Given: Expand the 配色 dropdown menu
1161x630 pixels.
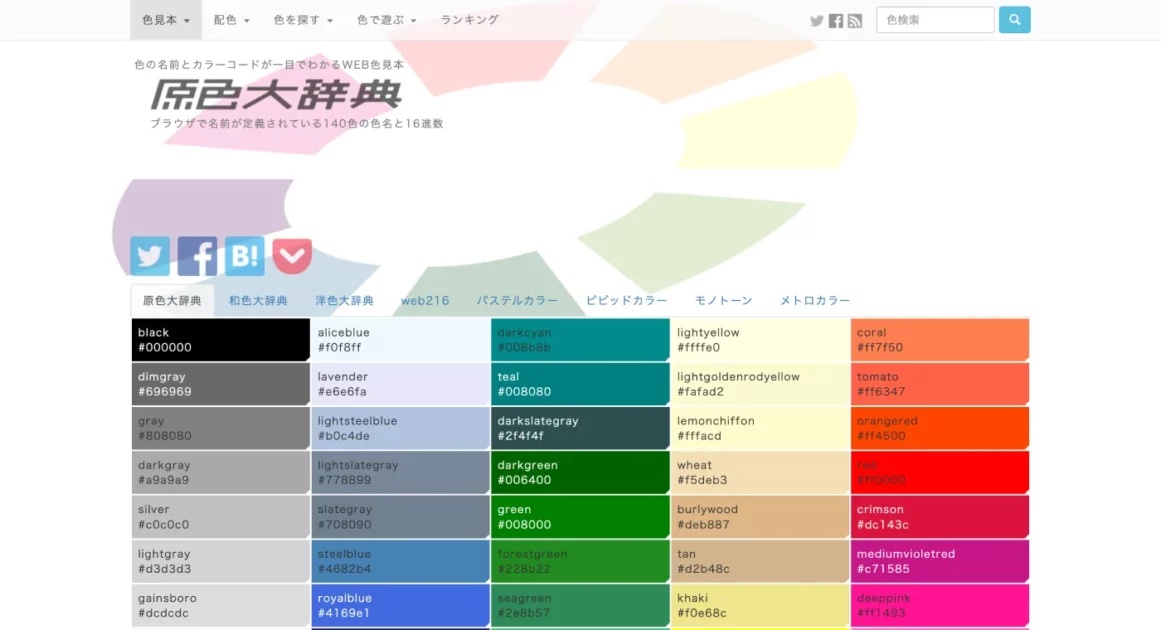Looking at the screenshot, I should click(x=232, y=20).
